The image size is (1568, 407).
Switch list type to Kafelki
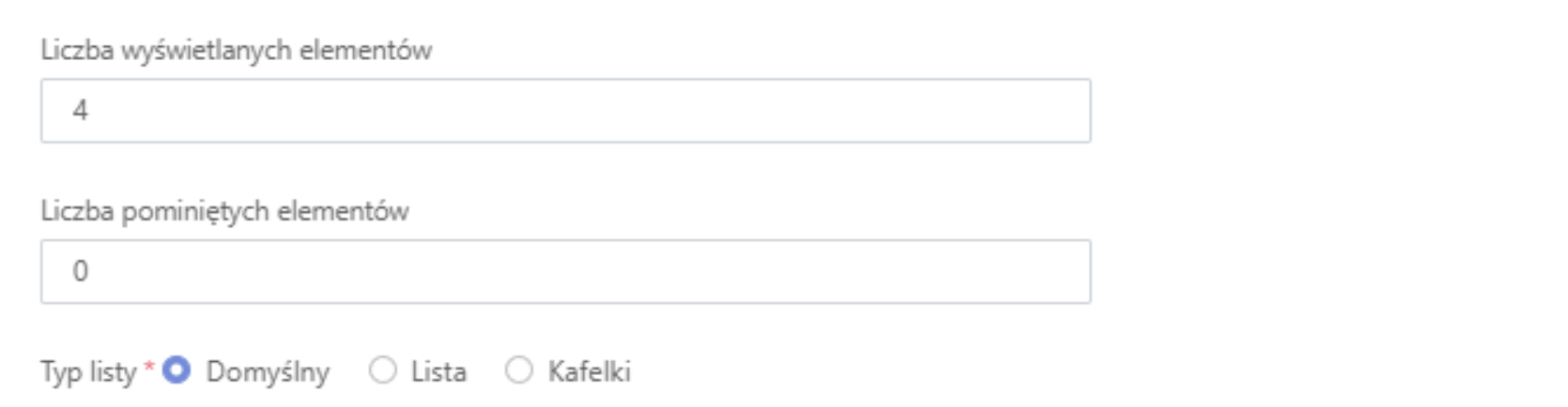tap(519, 371)
